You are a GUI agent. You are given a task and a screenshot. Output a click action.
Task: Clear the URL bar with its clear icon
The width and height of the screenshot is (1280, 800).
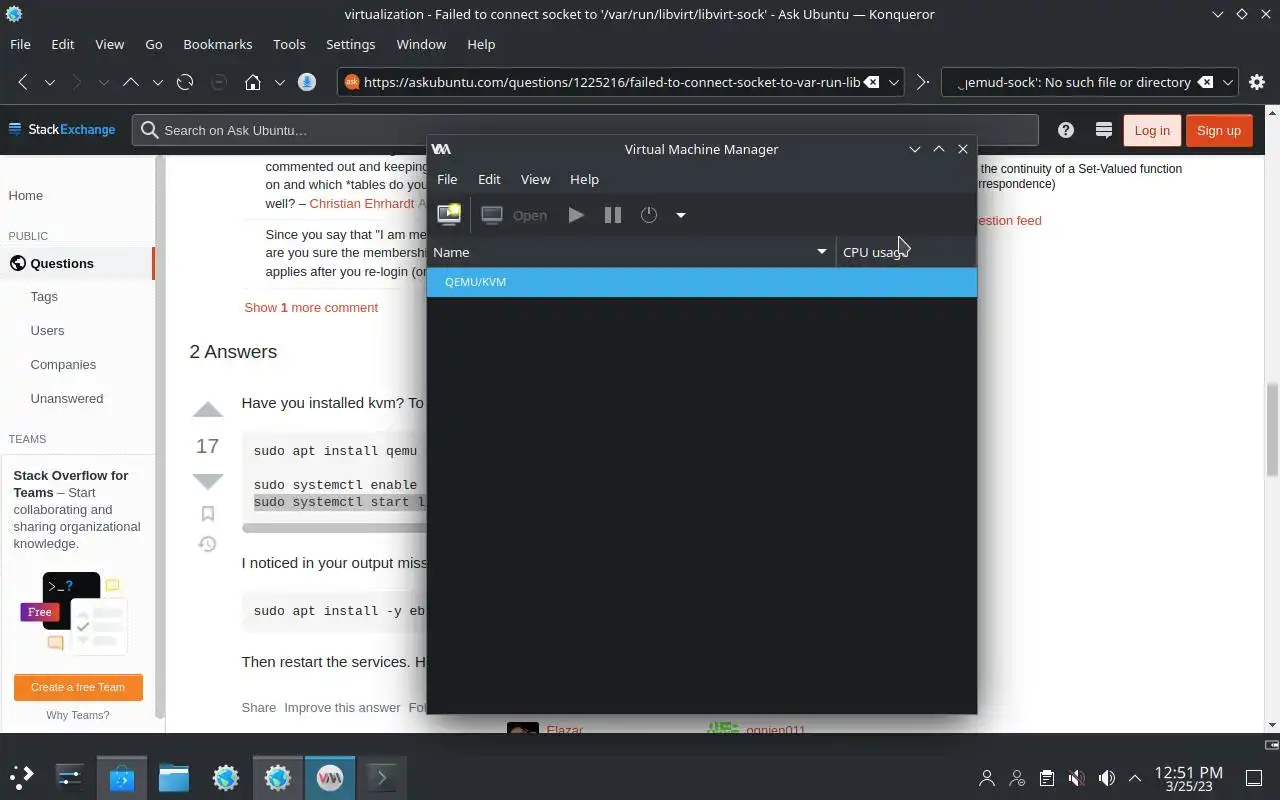(x=872, y=82)
